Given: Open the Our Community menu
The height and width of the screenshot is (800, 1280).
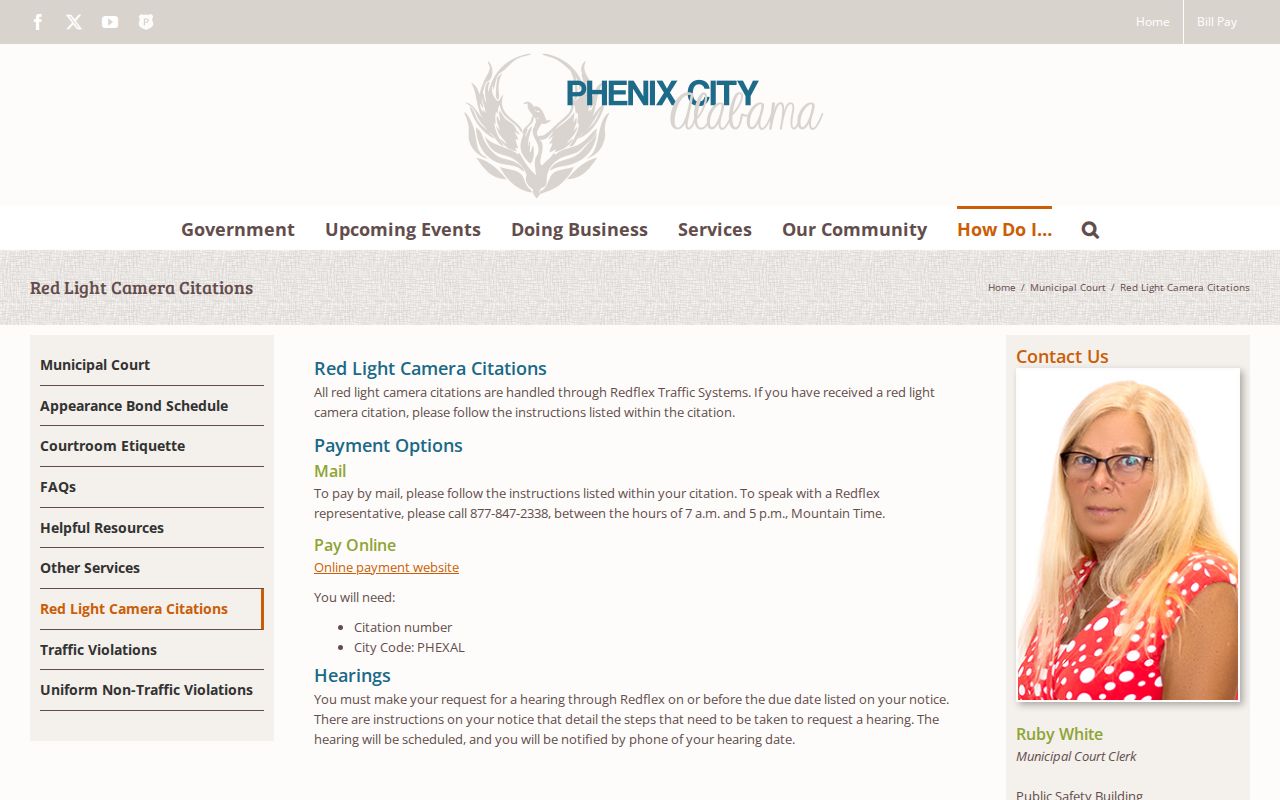Looking at the screenshot, I should pos(854,229).
